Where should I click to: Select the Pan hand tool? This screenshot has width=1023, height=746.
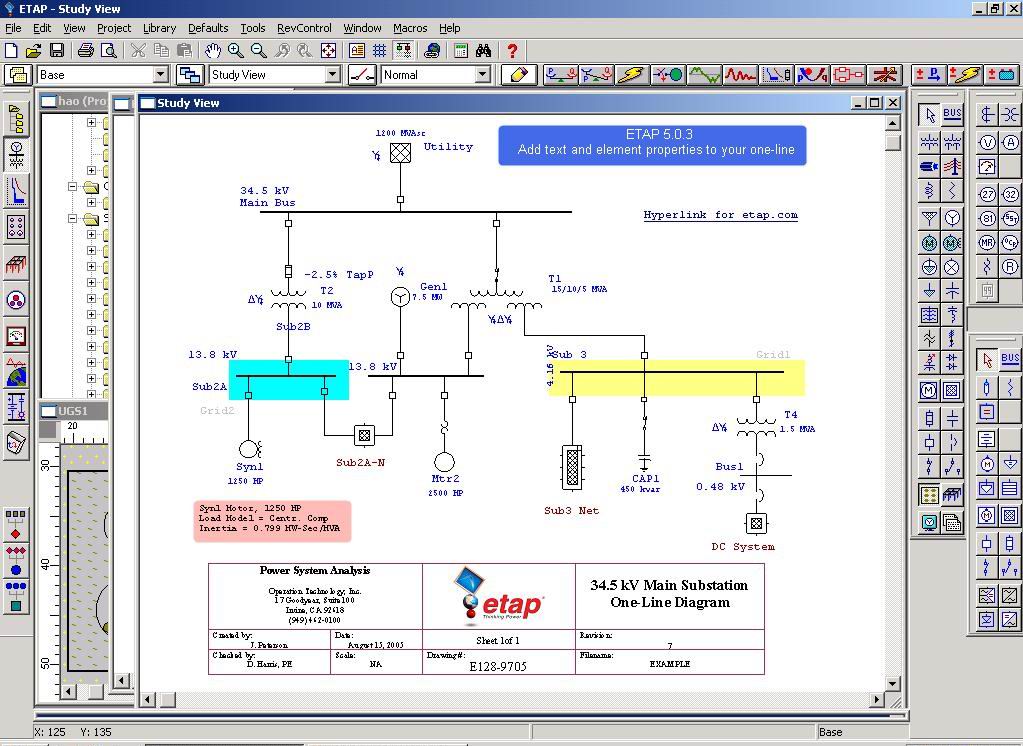click(x=213, y=50)
